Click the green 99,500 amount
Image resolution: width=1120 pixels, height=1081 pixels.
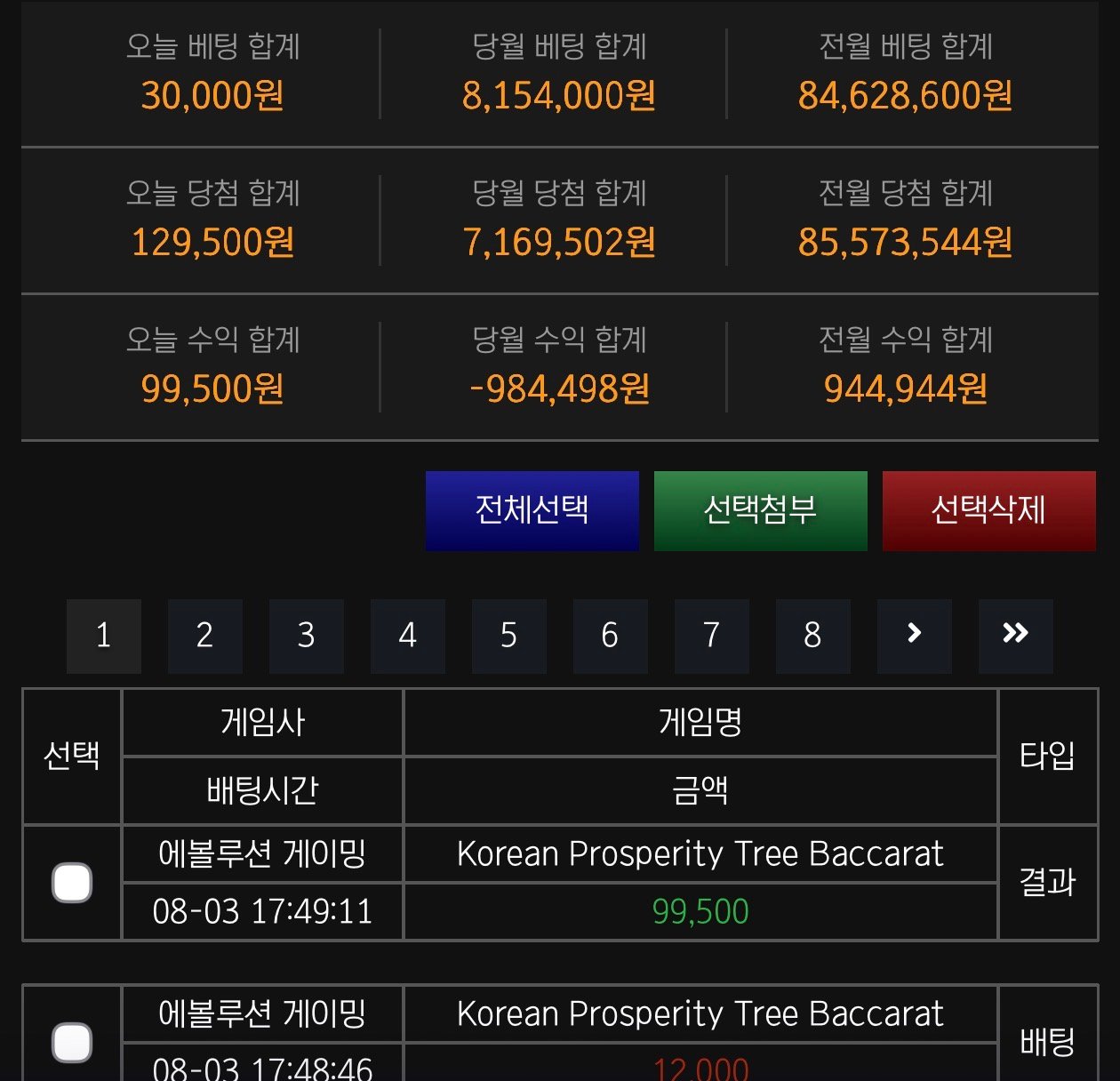coord(700,911)
